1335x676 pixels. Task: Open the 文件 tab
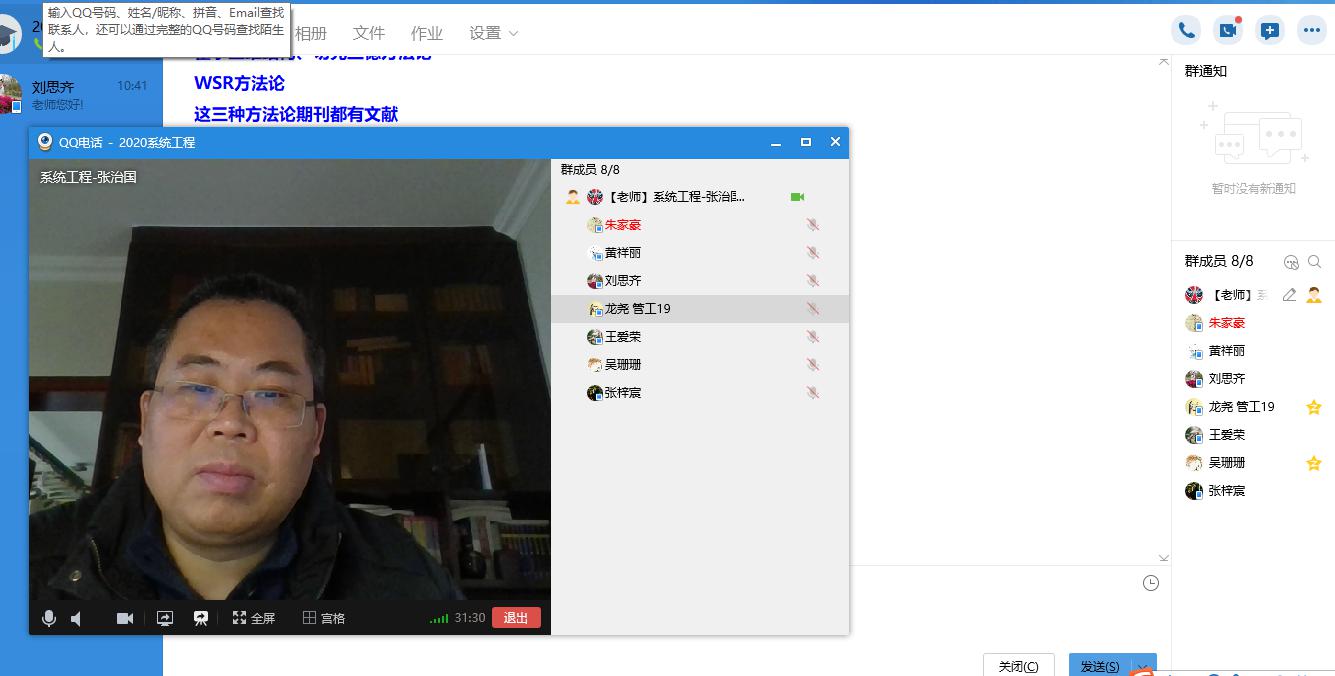tap(369, 33)
